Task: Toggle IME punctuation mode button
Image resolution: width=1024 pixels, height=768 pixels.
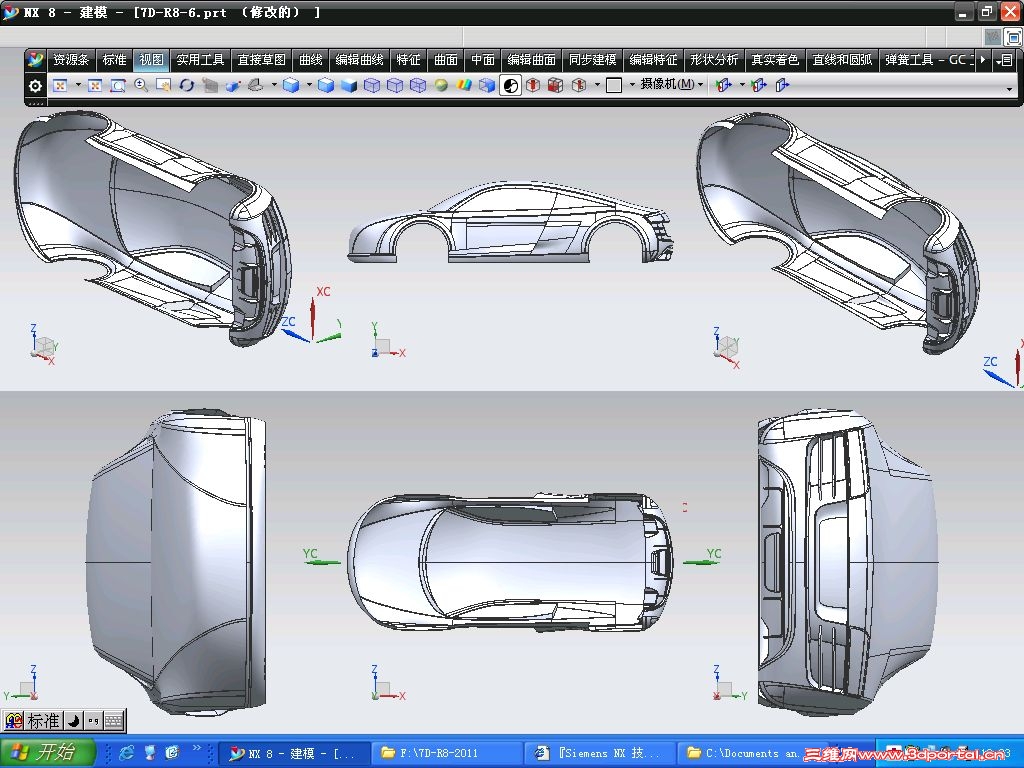Action: 93,721
